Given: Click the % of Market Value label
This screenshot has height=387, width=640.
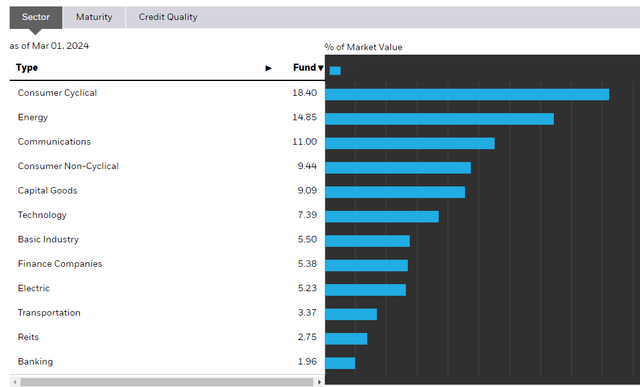Looking at the screenshot, I should point(363,47).
